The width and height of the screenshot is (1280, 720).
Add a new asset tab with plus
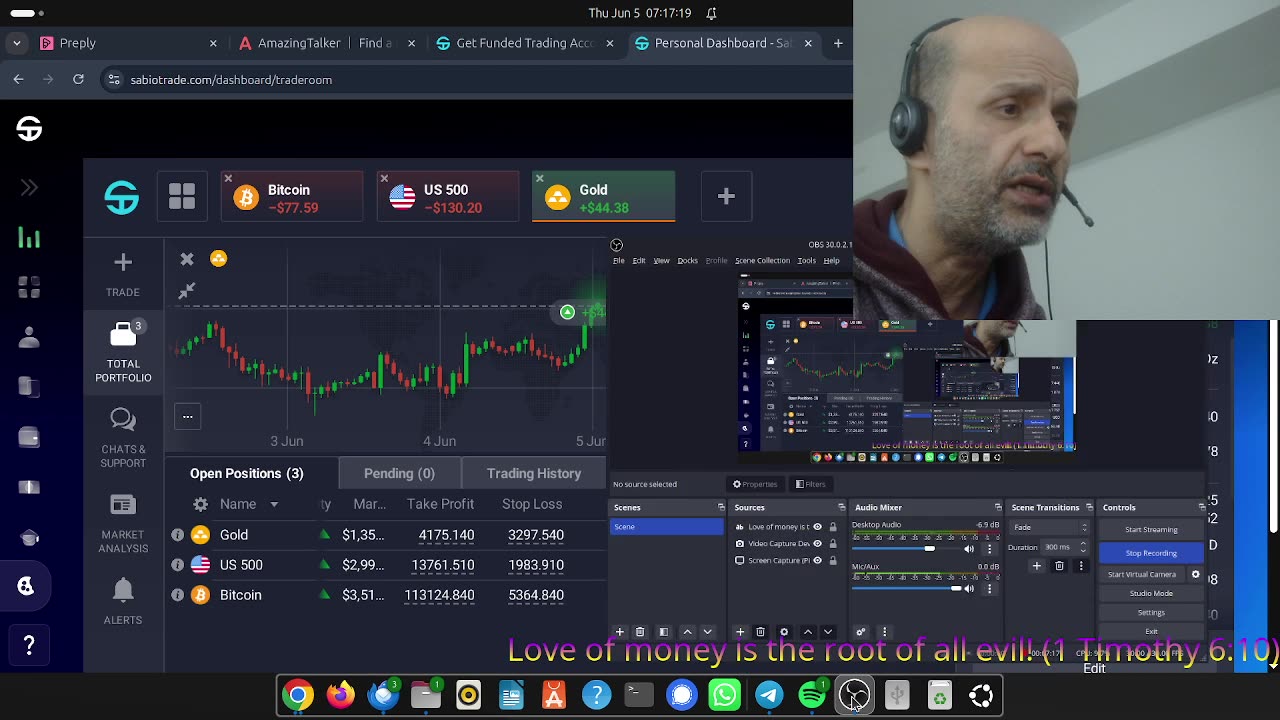pyautogui.click(x=726, y=196)
